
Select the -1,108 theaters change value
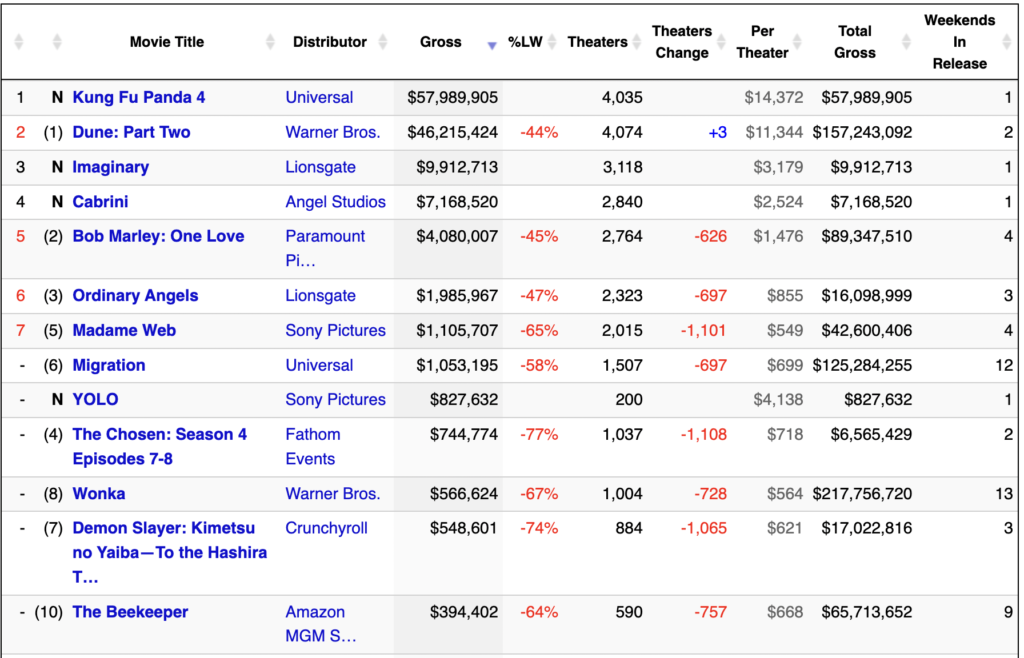(x=703, y=434)
